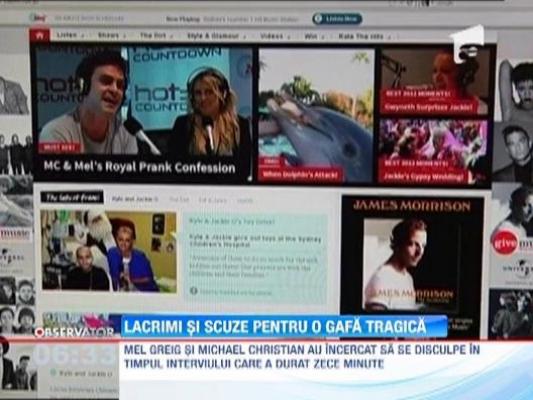Click the children's hospital photo
This screenshot has height=400, width=533.
109,251
